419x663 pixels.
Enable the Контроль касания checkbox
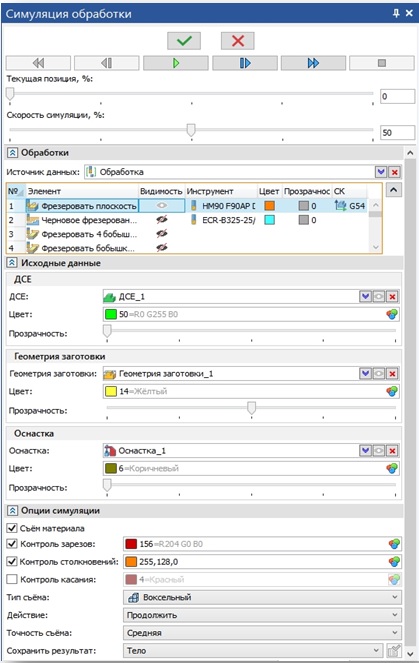12,579
